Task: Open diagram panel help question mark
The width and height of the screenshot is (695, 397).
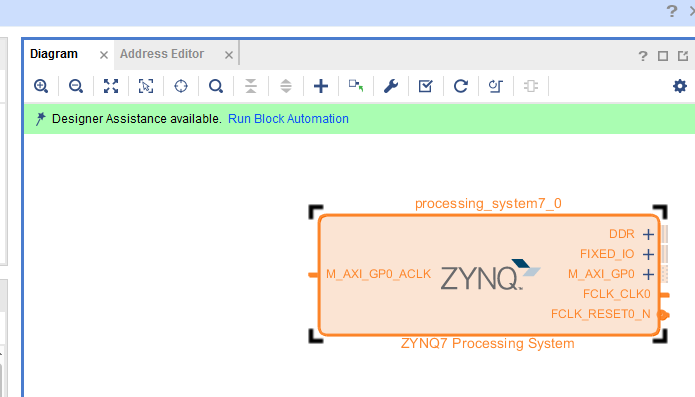Action: coord(643,56)
